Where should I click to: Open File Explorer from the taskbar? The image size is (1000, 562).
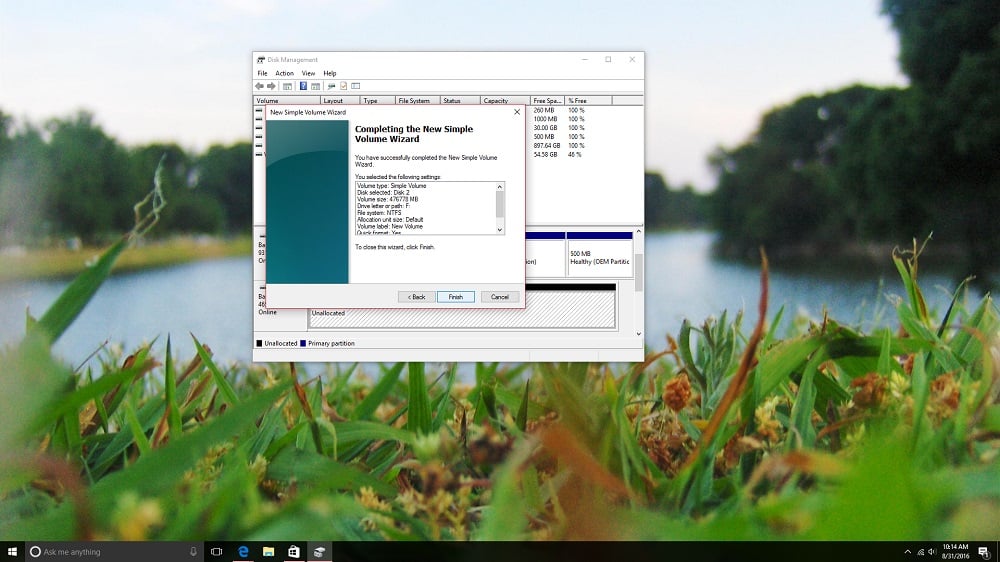coord(268,551)
